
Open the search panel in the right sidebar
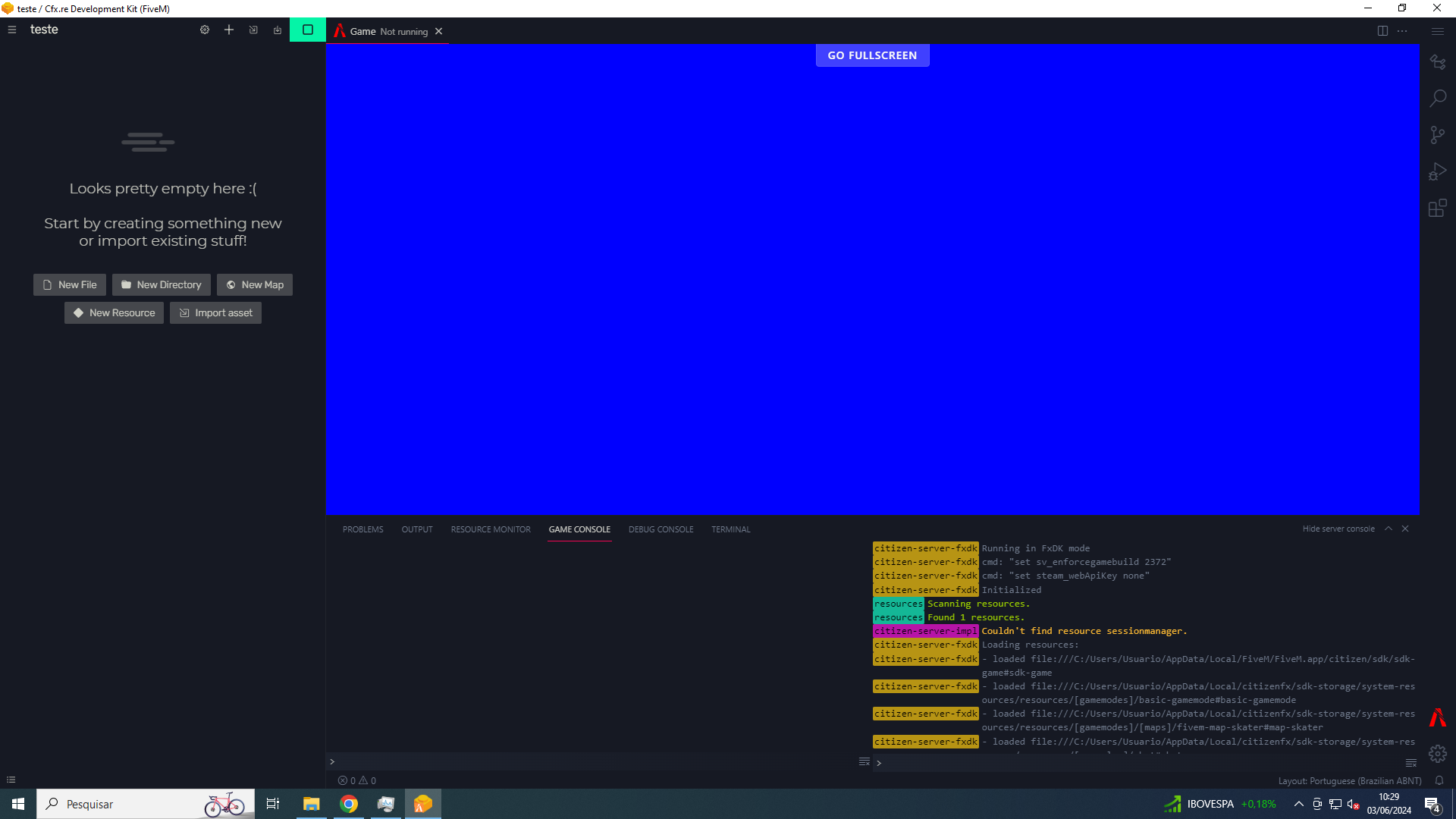(x=1439, y=98)
